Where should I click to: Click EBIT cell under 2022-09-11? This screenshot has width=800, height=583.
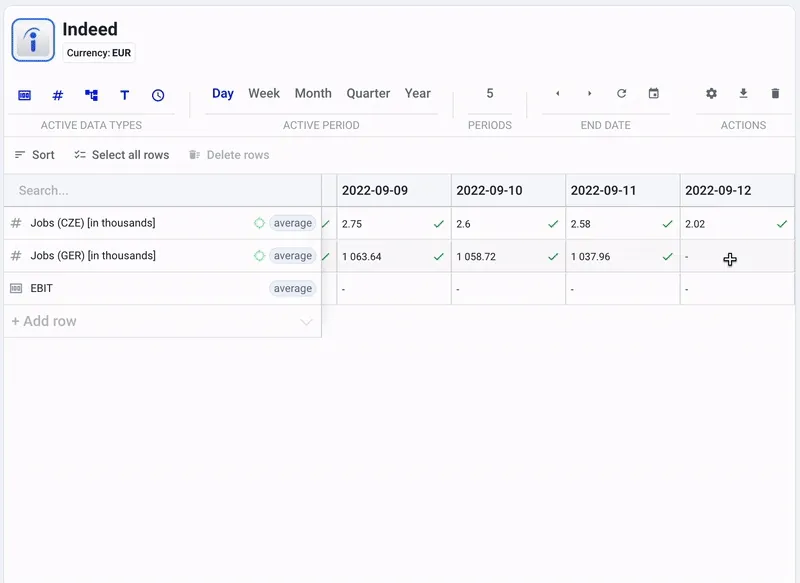tap(622, 289)
